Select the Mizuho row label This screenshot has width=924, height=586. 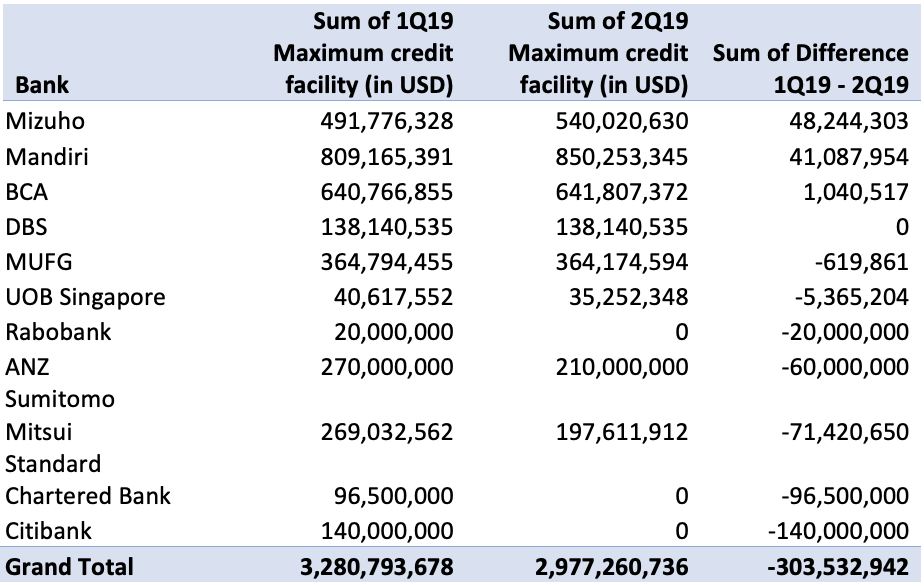[45, 121]
